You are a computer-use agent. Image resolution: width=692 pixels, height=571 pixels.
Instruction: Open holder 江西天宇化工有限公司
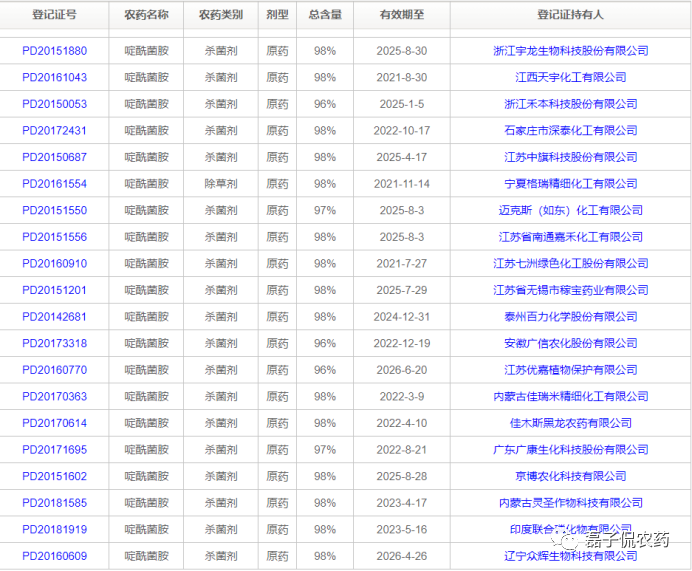point(571,77)
